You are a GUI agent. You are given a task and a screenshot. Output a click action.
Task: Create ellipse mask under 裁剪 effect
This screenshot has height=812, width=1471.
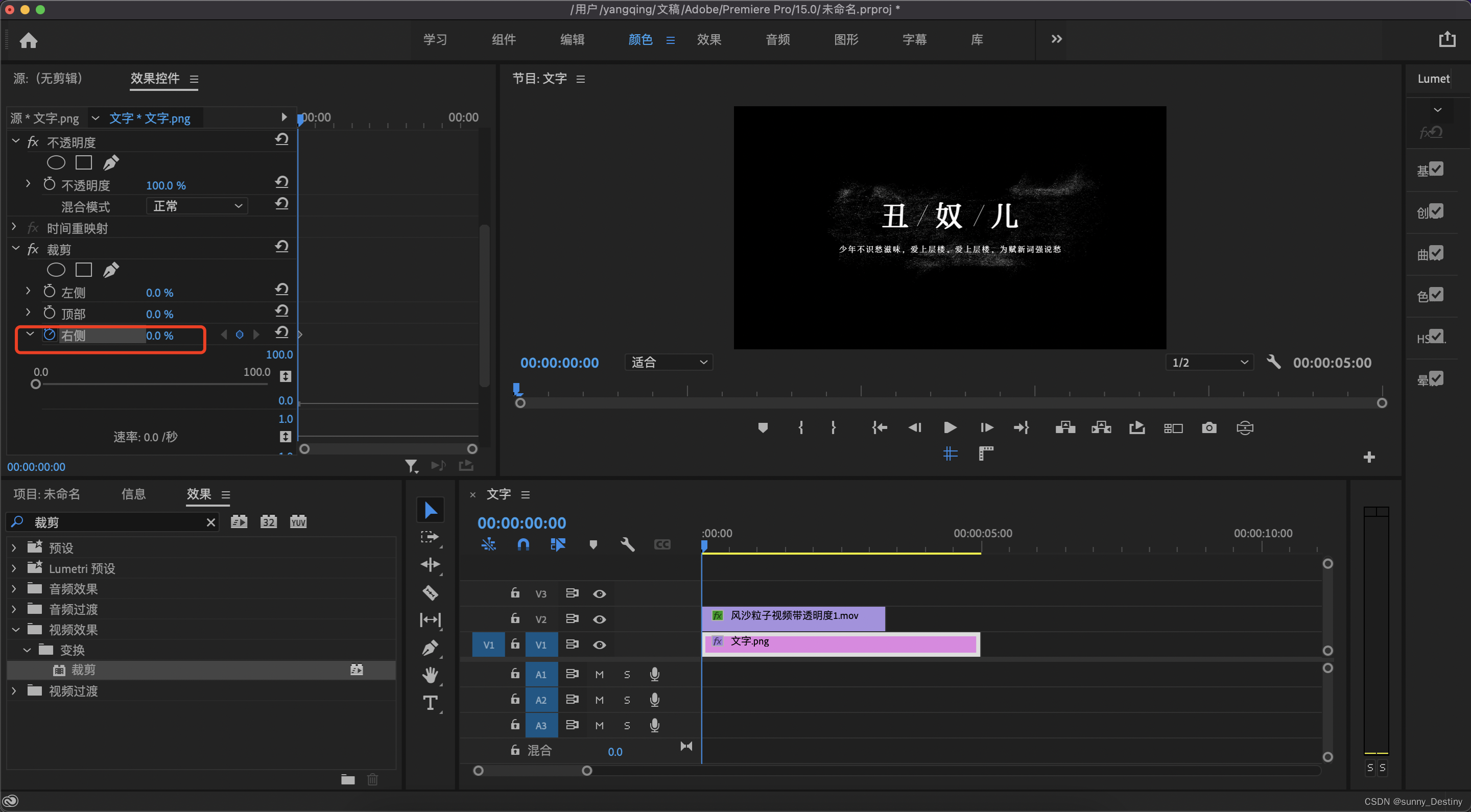(56, 270)
